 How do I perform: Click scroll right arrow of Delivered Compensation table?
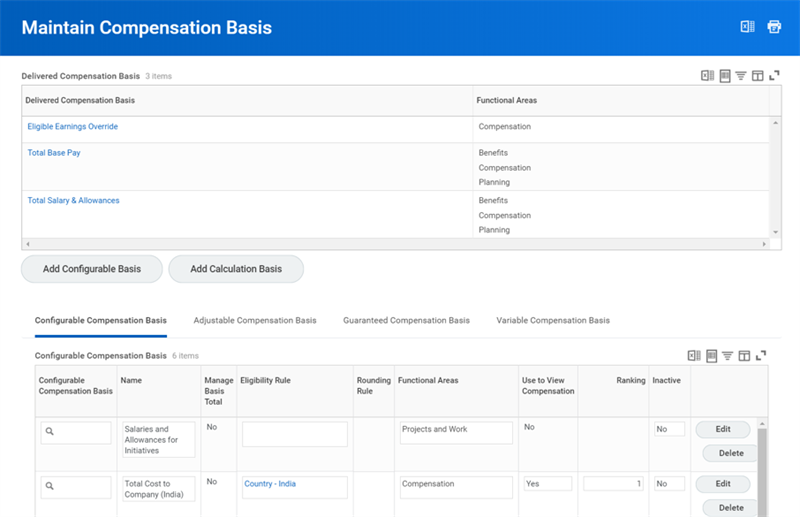(x=764, y=244)
